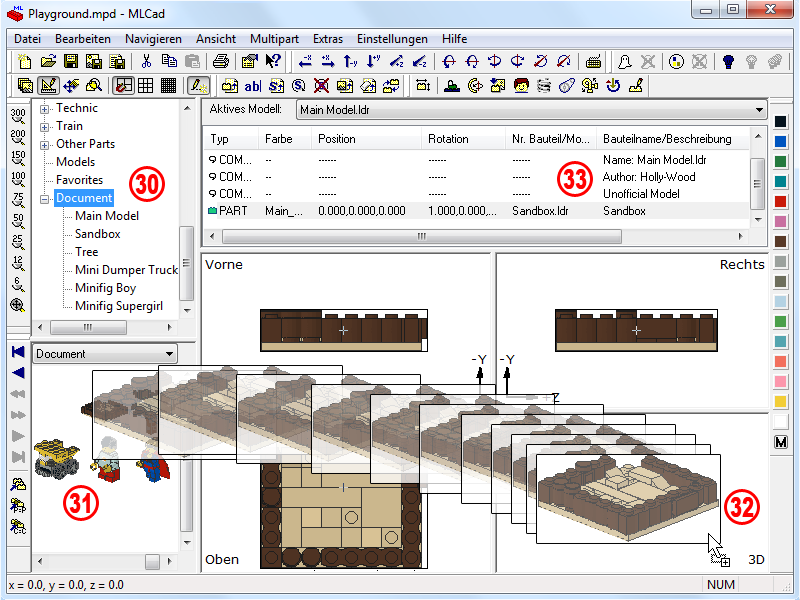
Task: Pick the black color swatch
Action: pyautogui.click(x=781, y=121)
